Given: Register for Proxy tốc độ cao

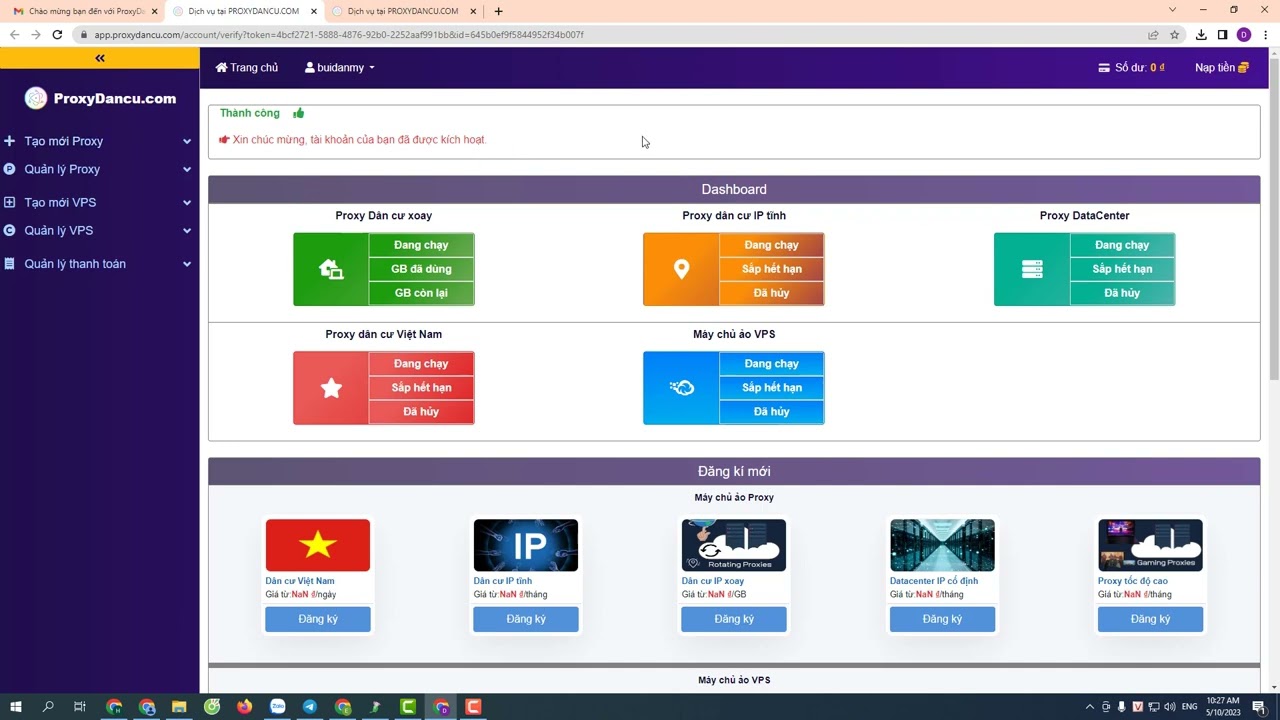Looking at the screenshot, I should [x=1150, y=619].
